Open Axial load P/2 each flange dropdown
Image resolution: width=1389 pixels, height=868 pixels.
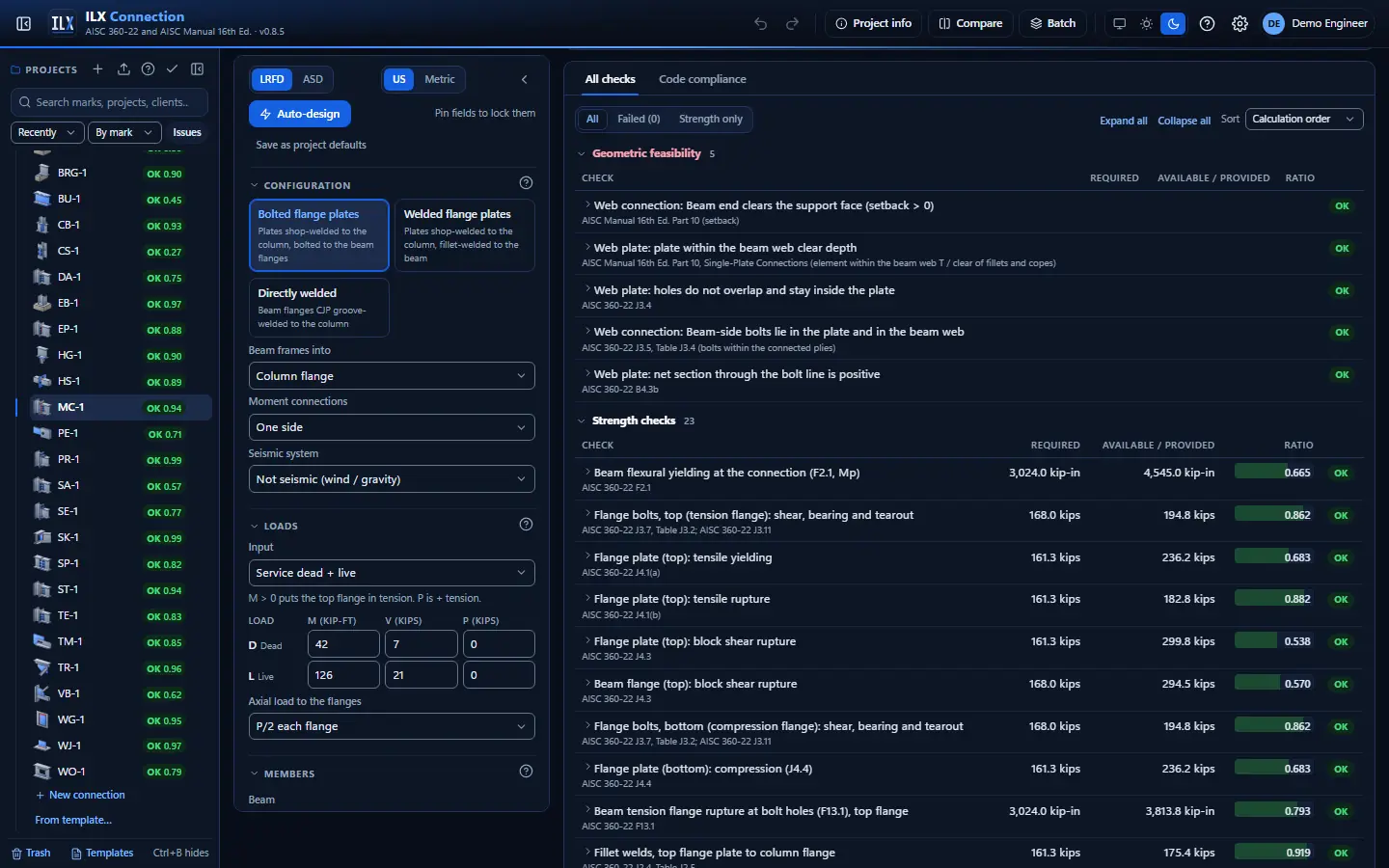(392, 726)
